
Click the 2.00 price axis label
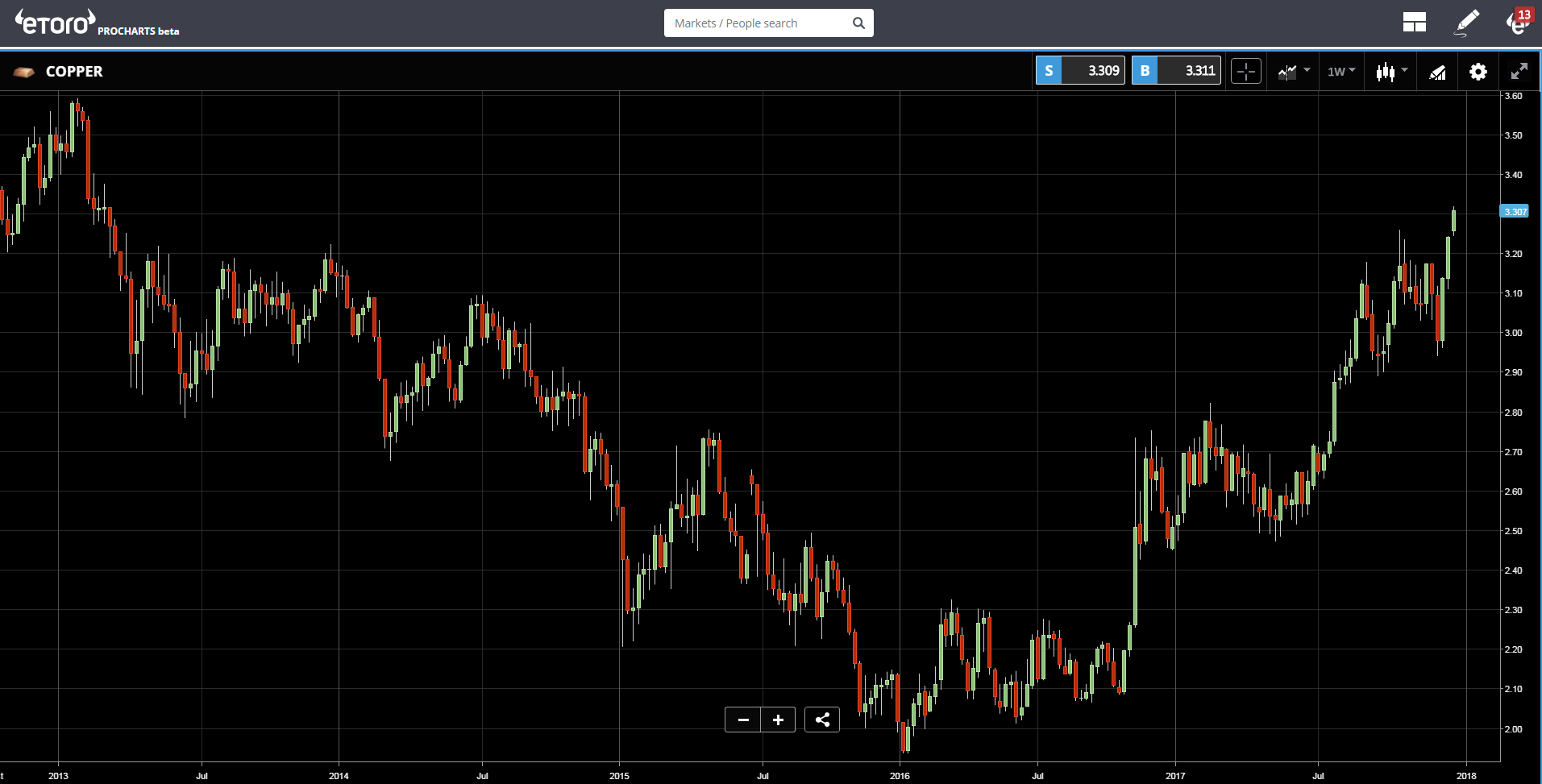(x=1513, y=729)
